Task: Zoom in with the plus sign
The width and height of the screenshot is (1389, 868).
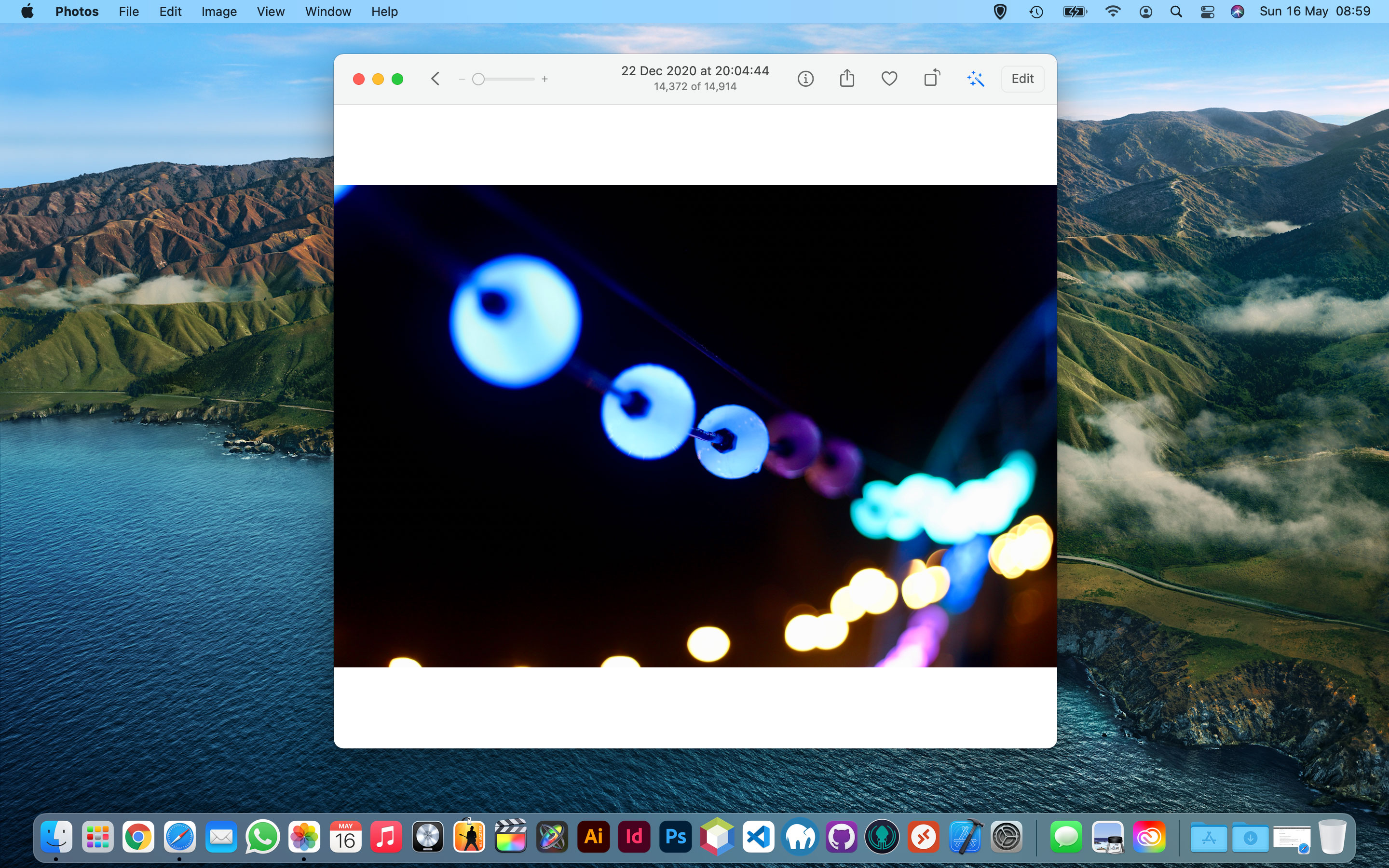Action: [x=545, y=79]
